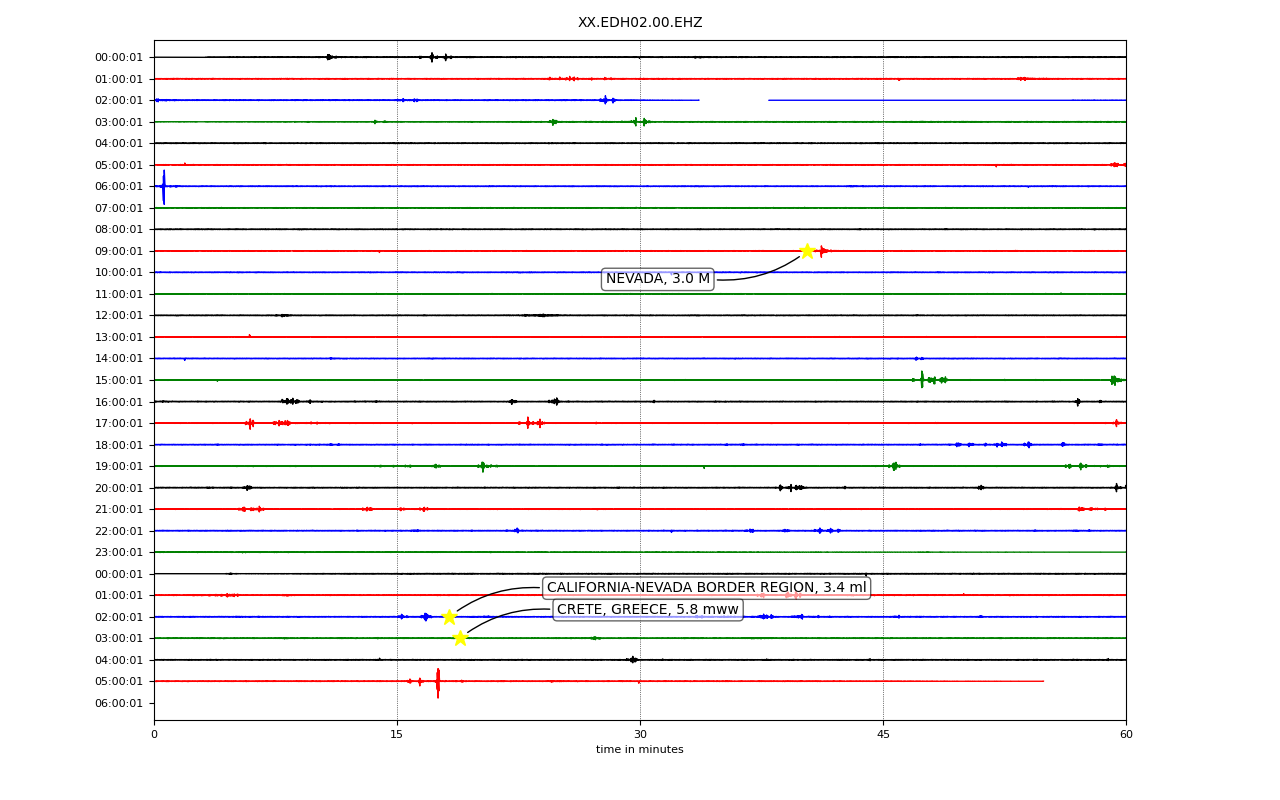Click the yellow star on the 03:00:01 green trace
Image resolution: width=1280 pixels, height=800 pixels.
pyautogui.click(x=460, y=638)
